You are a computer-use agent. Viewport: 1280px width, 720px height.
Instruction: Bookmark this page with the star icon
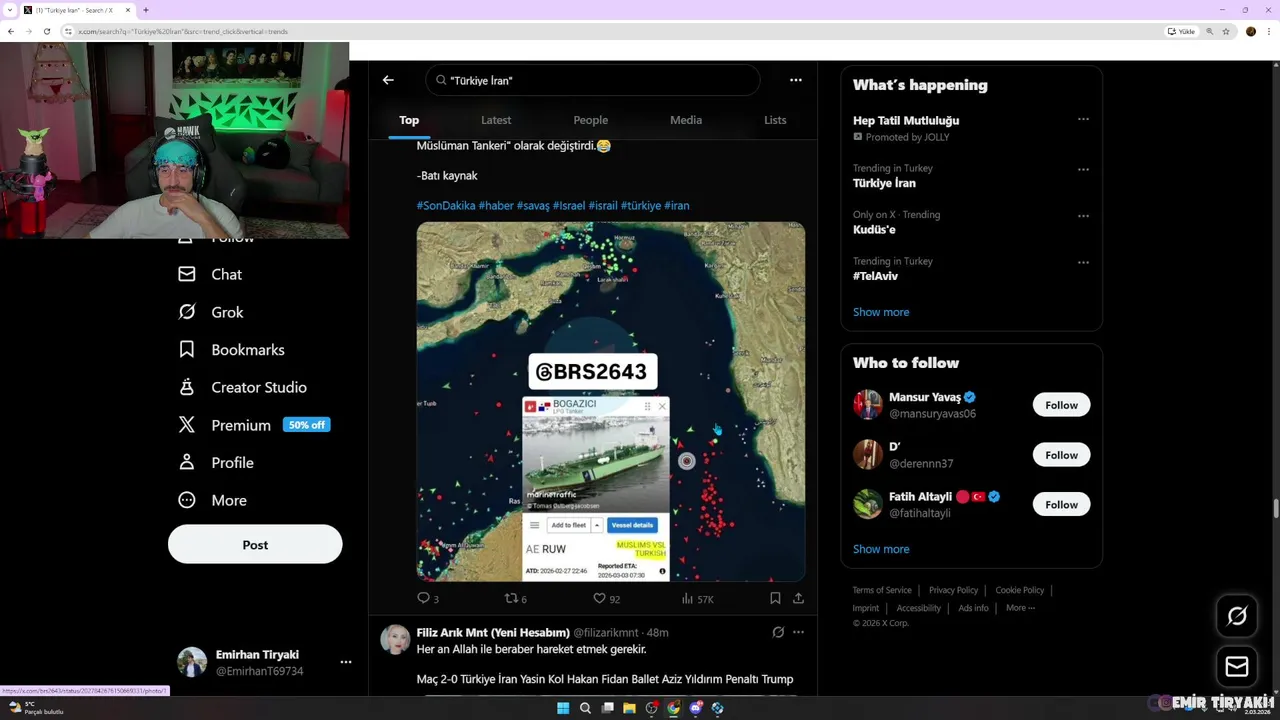point(1226,31)
